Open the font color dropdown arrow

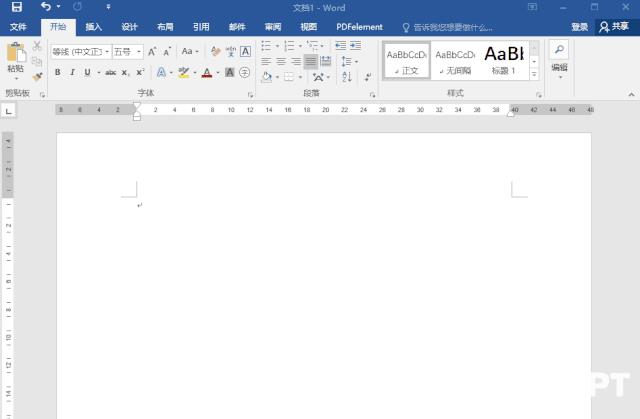[218, 73]
